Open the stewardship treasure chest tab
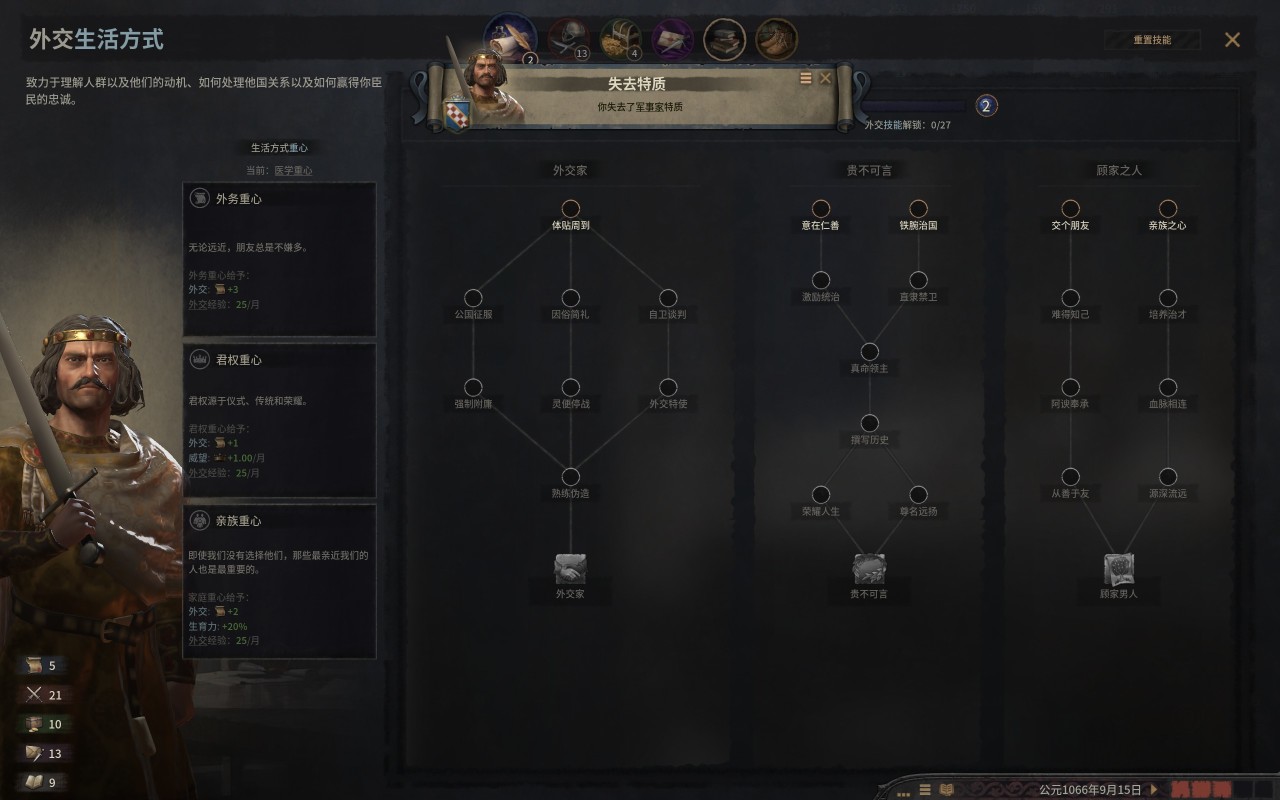 620,38
